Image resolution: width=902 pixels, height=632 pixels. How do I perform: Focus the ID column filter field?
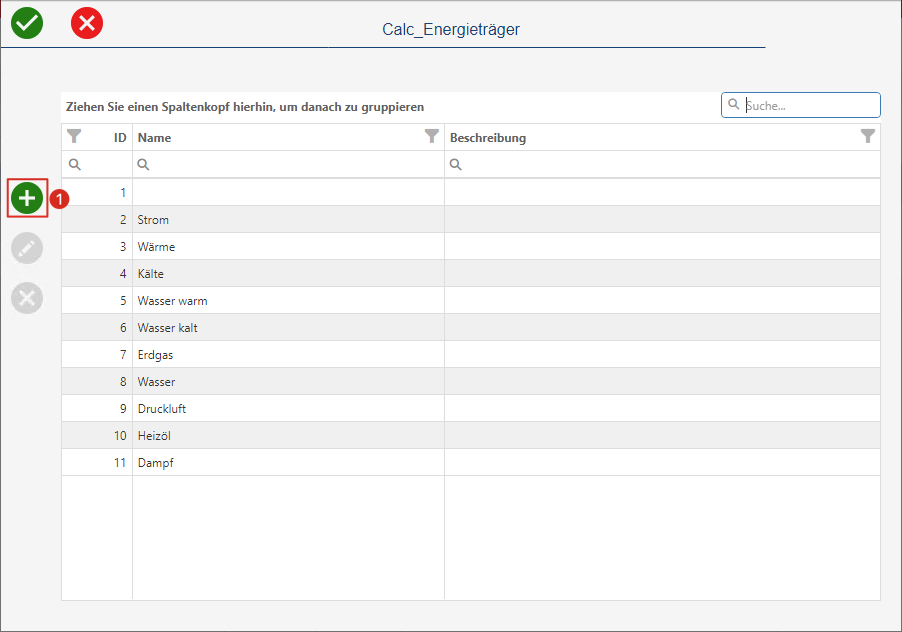[97, 164]
